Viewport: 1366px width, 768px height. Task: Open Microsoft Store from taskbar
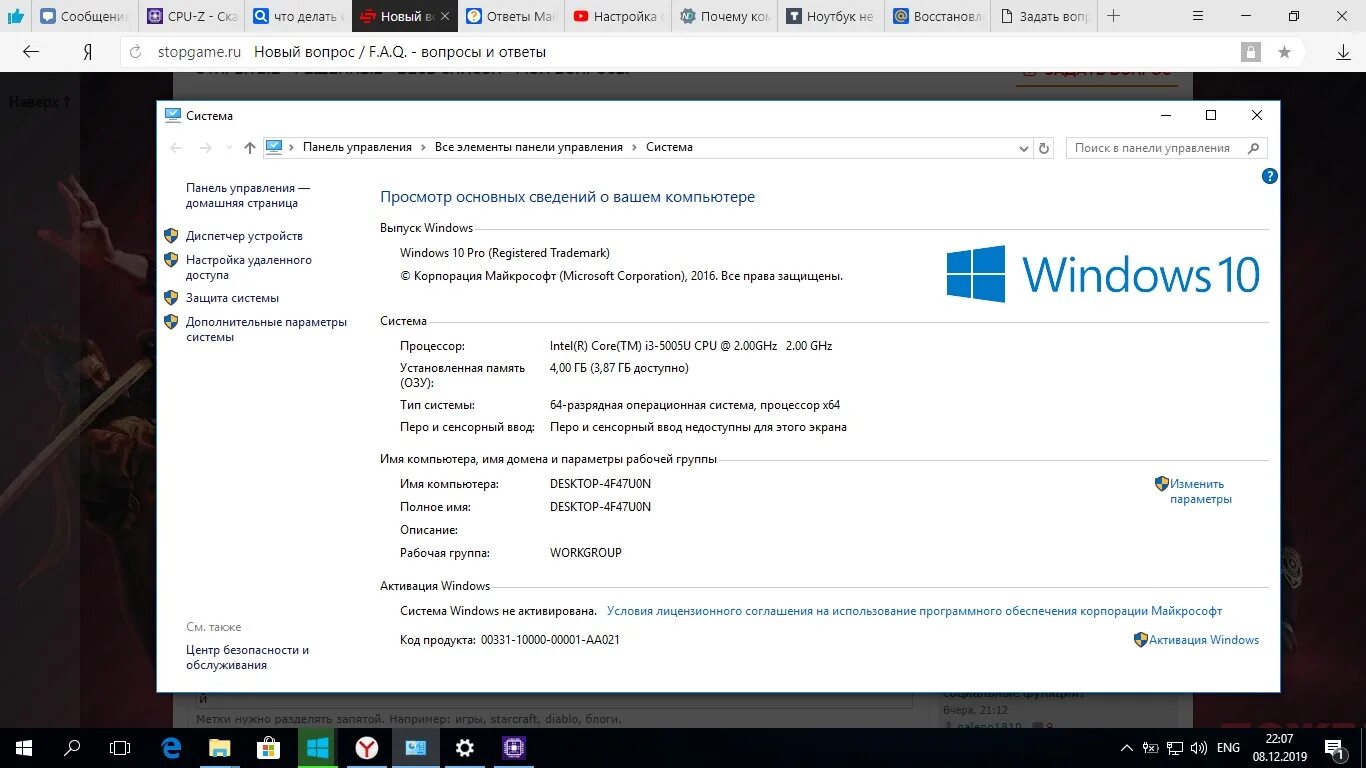pyautogui.click(x=269, y=748)
